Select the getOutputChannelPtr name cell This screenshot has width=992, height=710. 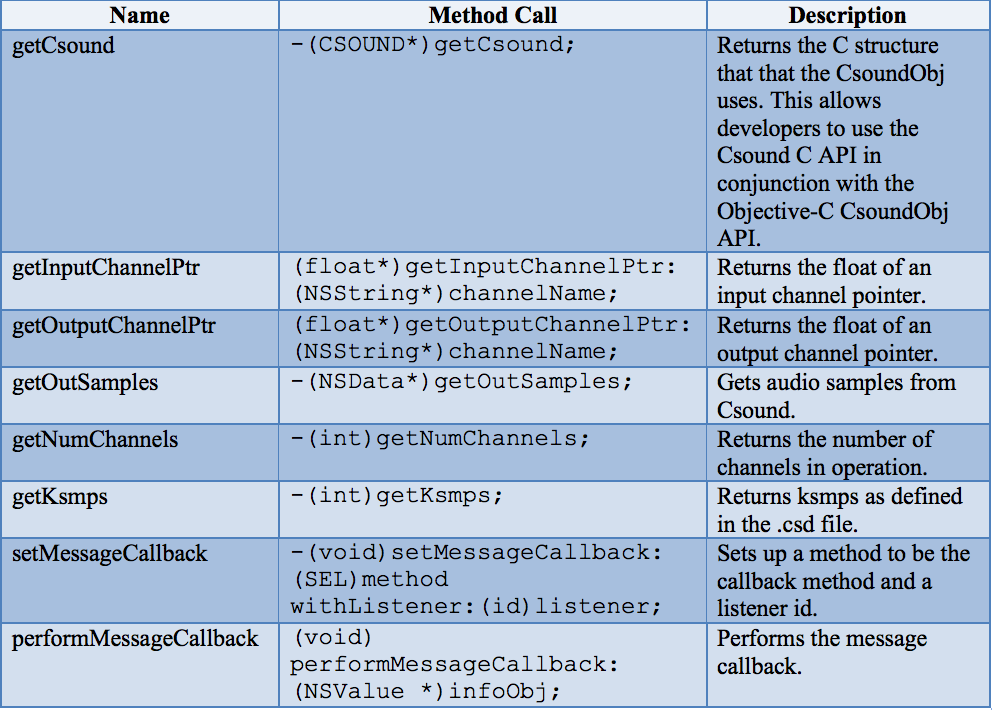(x=140, y=338)
